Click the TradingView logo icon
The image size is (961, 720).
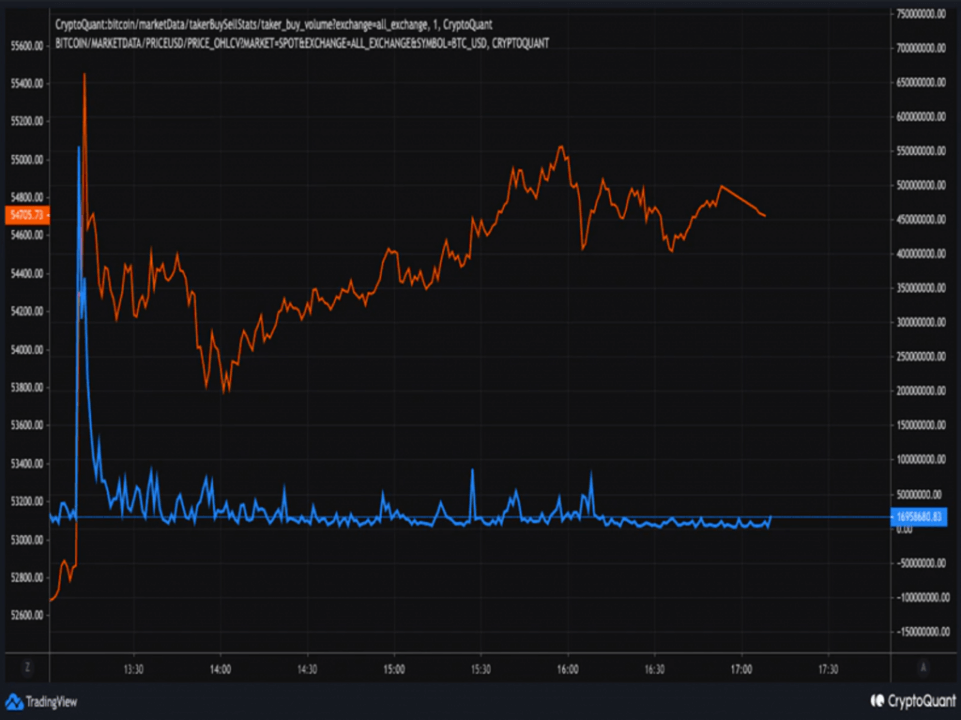[x=14, y=701]
